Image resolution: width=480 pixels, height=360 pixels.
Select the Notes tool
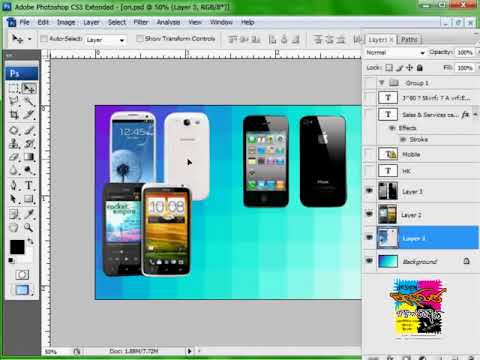click(x=13, y=214)
